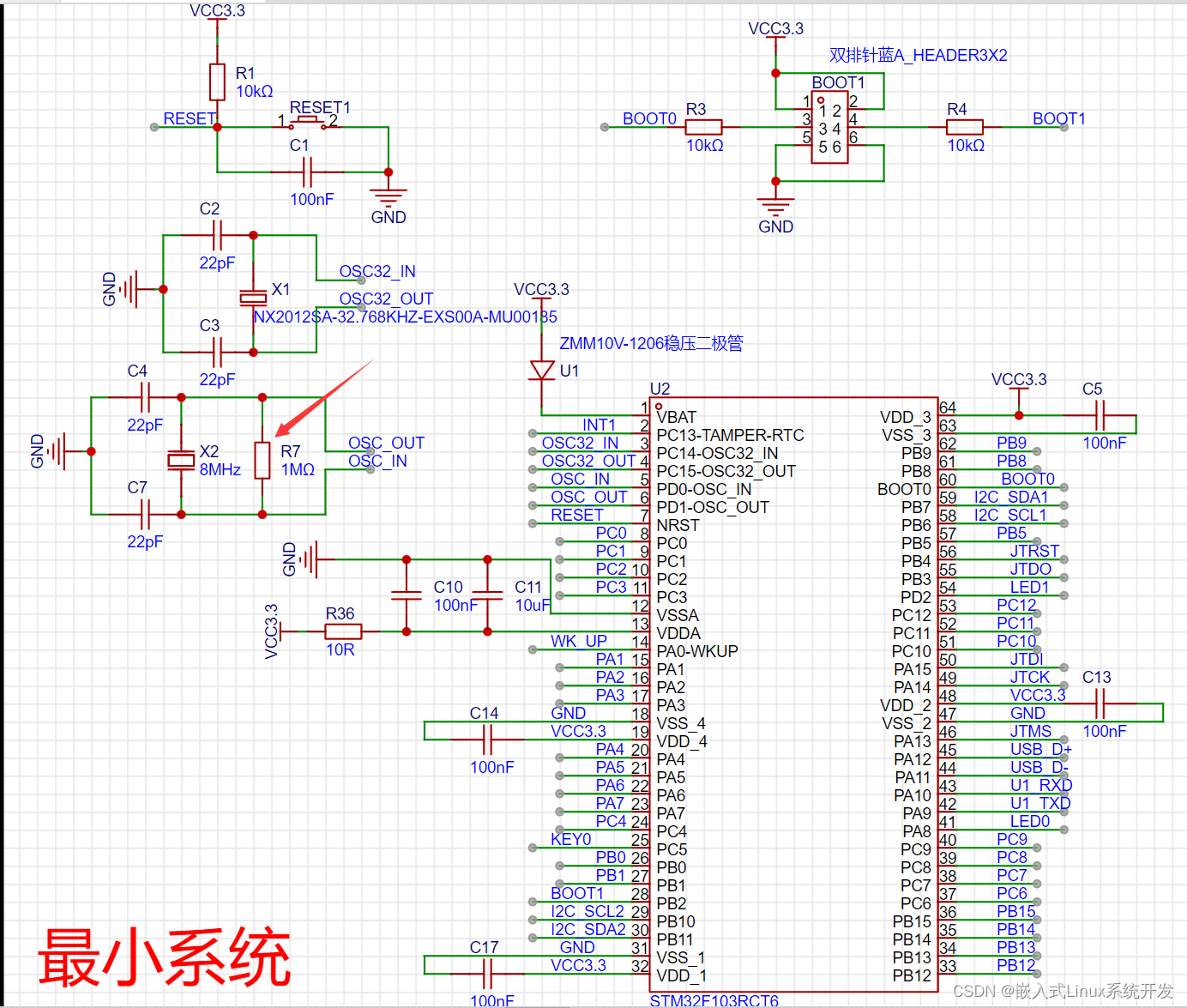Select the JTMS net label
Viewport: 1187px width, 1008px height.
(x=1030, y=731)
